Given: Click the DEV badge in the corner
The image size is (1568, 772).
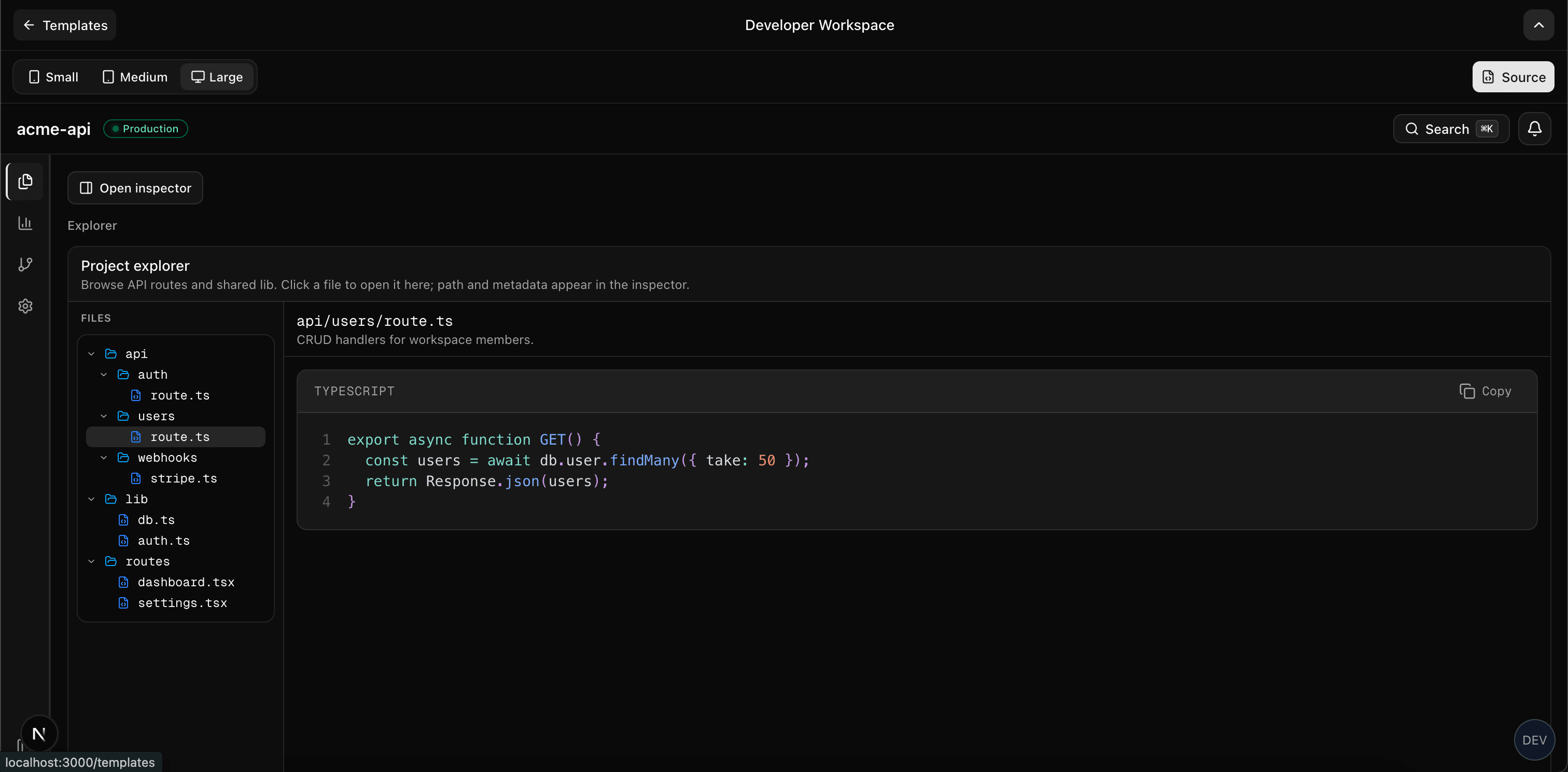Looking at the screenshot, I should pyautogui.click(x=1534, y=740).
